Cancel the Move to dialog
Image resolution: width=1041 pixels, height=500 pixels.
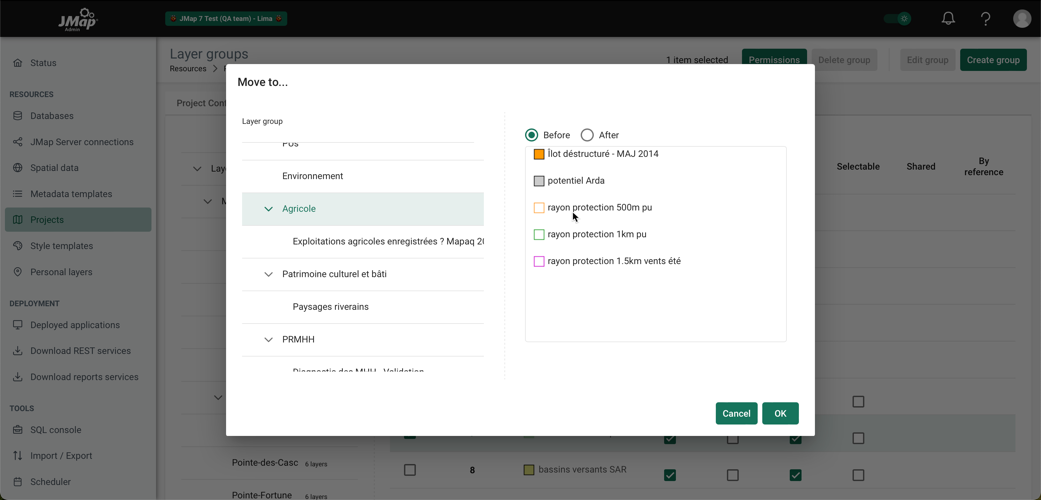pyautogui.click(x=736, y=413)
